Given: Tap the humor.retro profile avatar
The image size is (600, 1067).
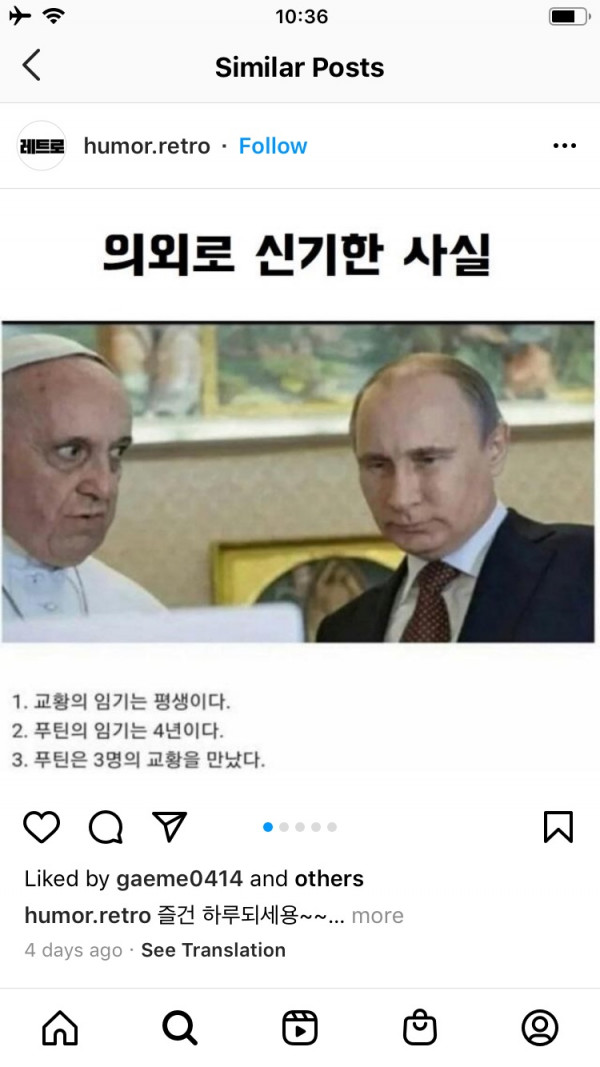Looking at the screenshot, I should coord(41,146).
